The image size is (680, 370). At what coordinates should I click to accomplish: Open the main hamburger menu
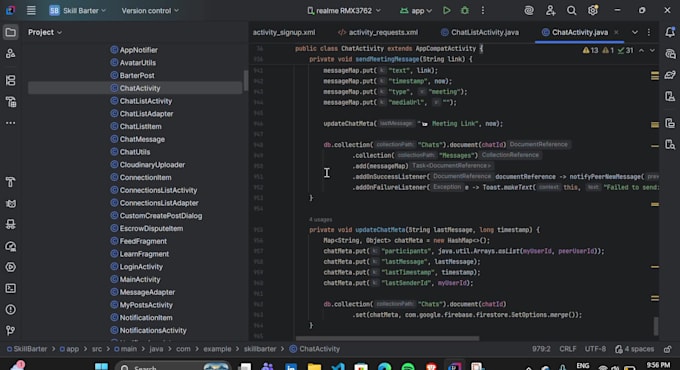(x=31, y=10)
